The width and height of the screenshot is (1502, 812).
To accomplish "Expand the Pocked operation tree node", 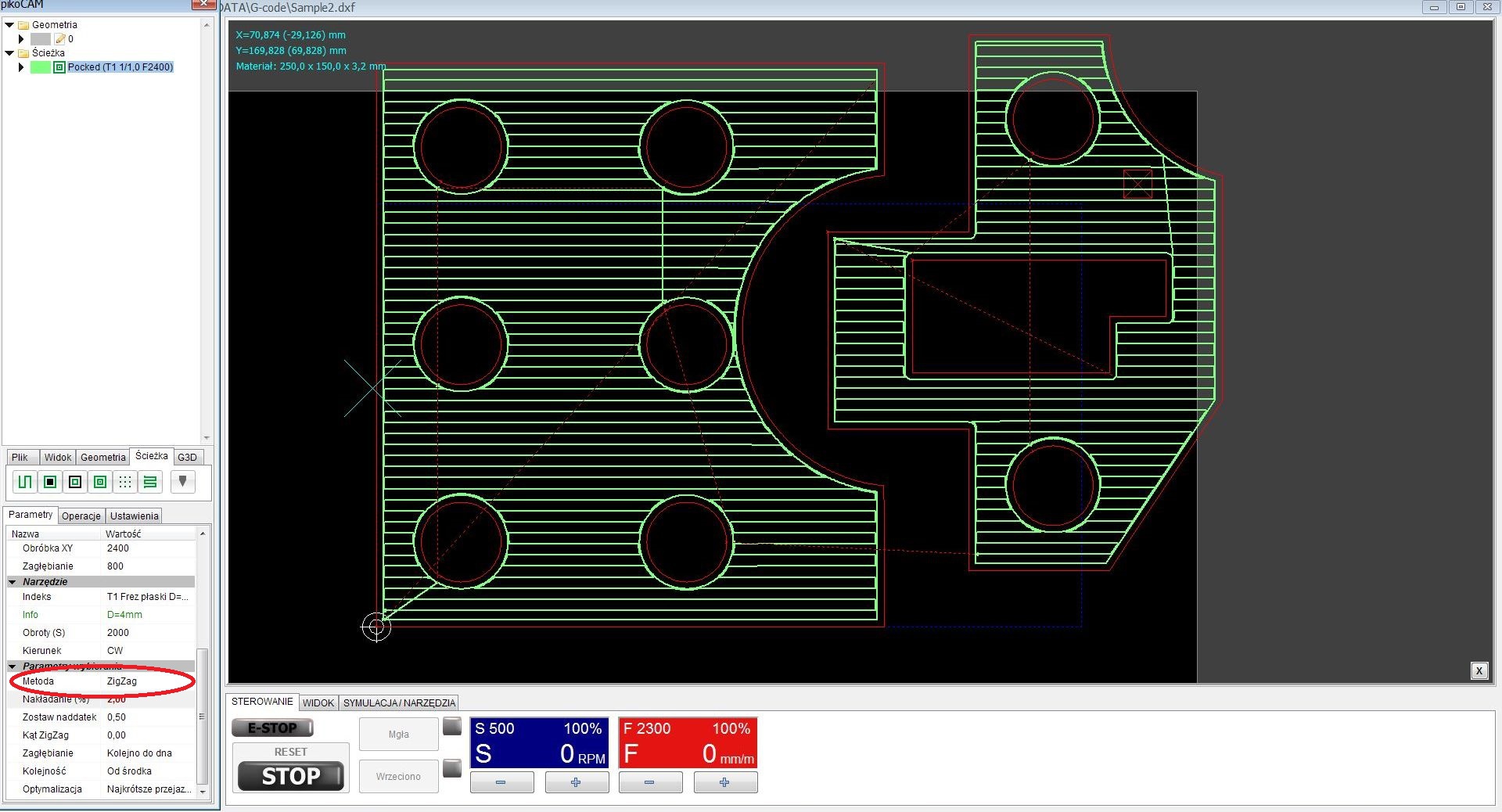I will click(x=21, y=67).
